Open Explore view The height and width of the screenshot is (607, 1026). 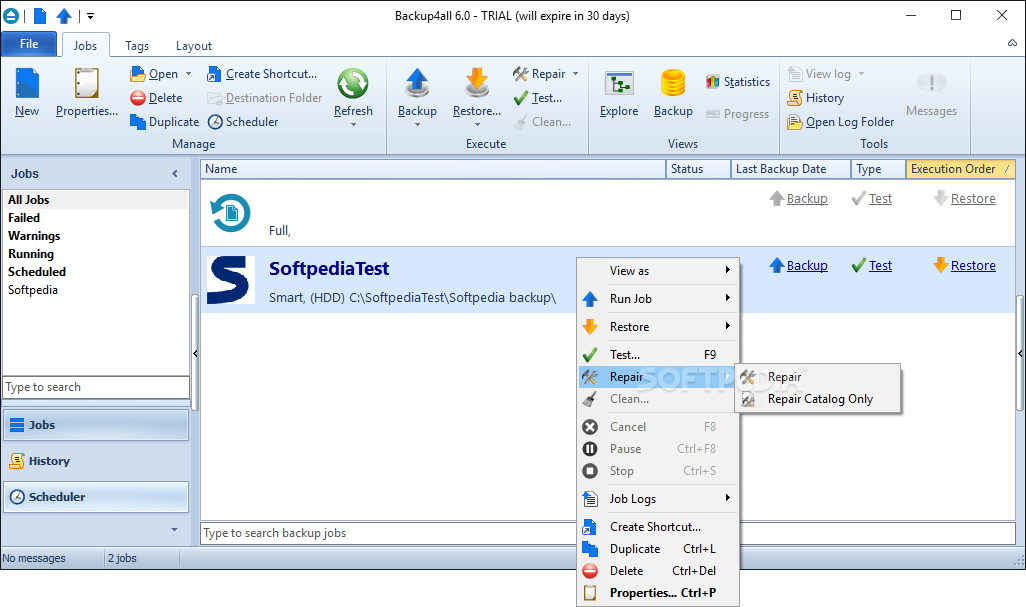(618, 94)
